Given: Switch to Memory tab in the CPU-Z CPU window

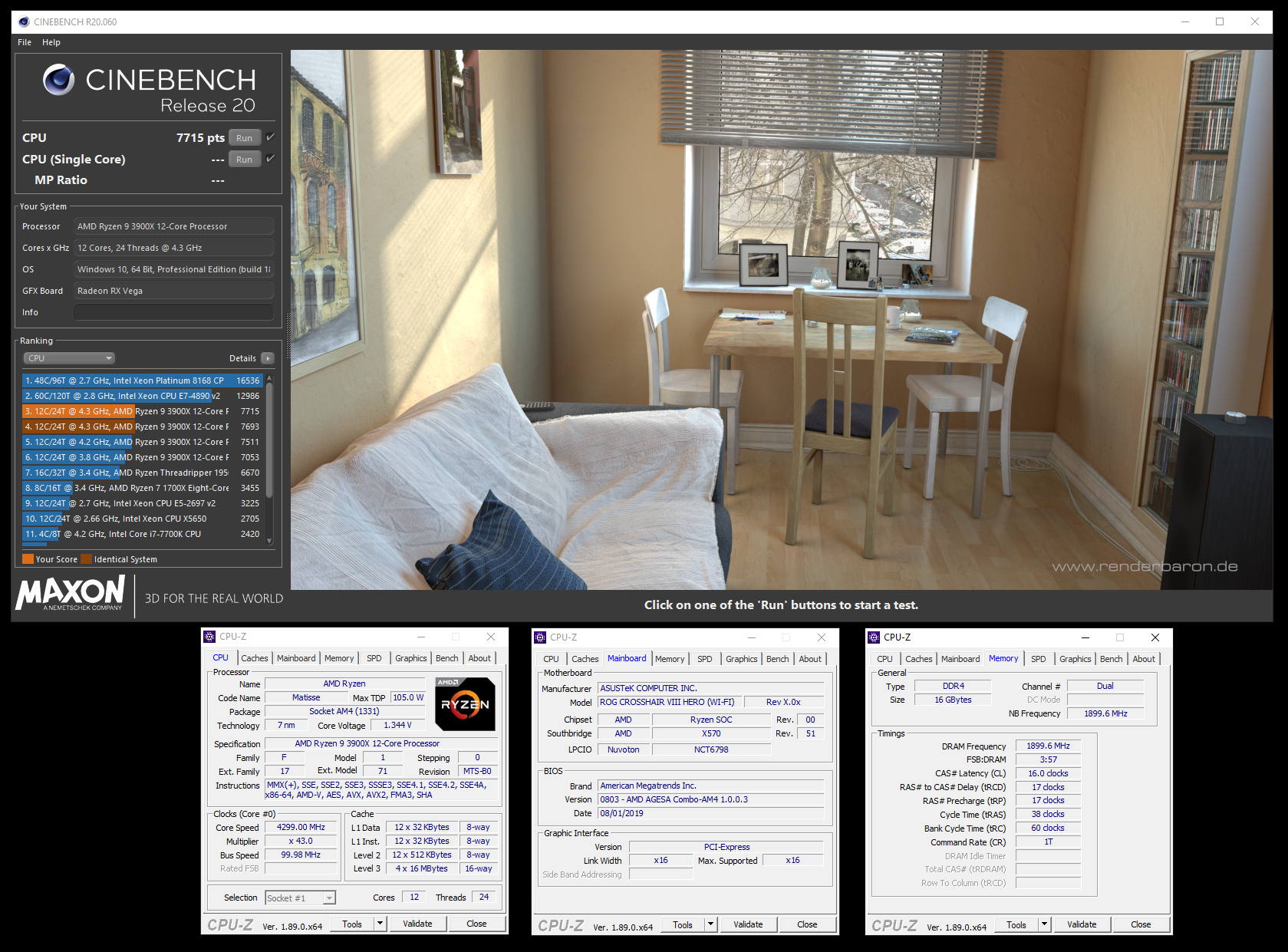Looking at the screenshot, I should pyautogui.click(x=339, y=658).
